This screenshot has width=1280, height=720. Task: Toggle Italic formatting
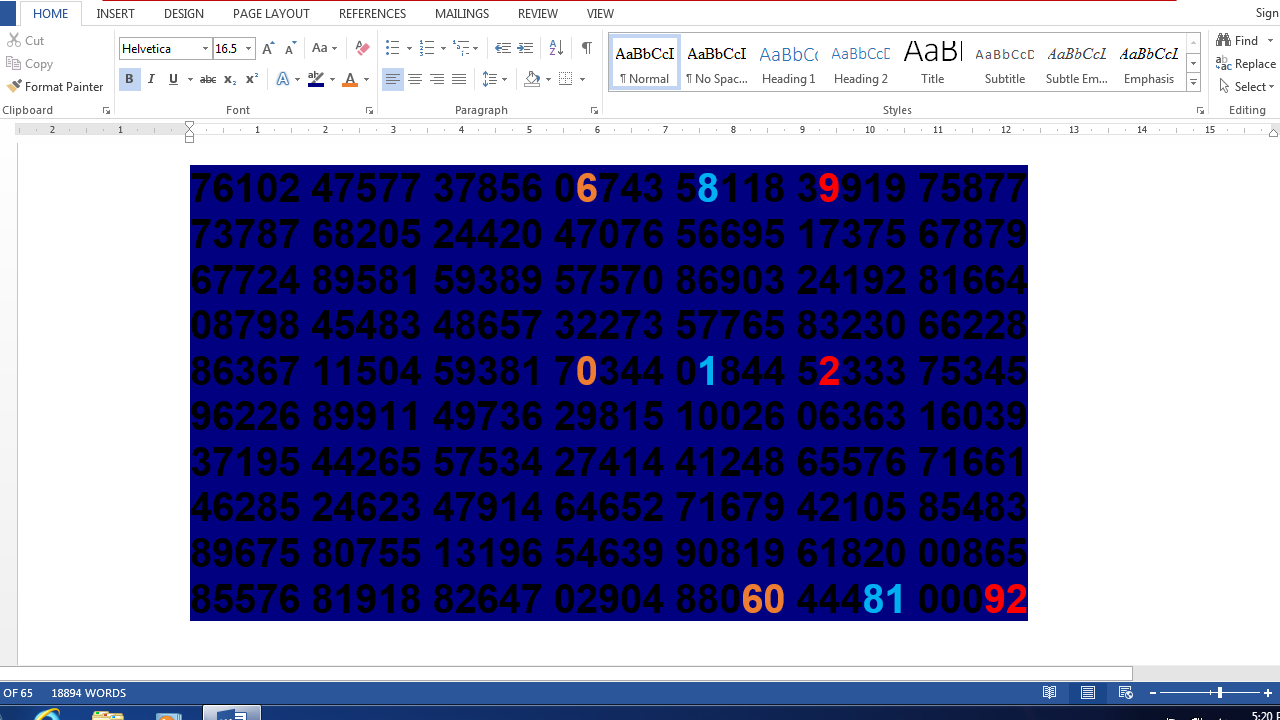151,79
